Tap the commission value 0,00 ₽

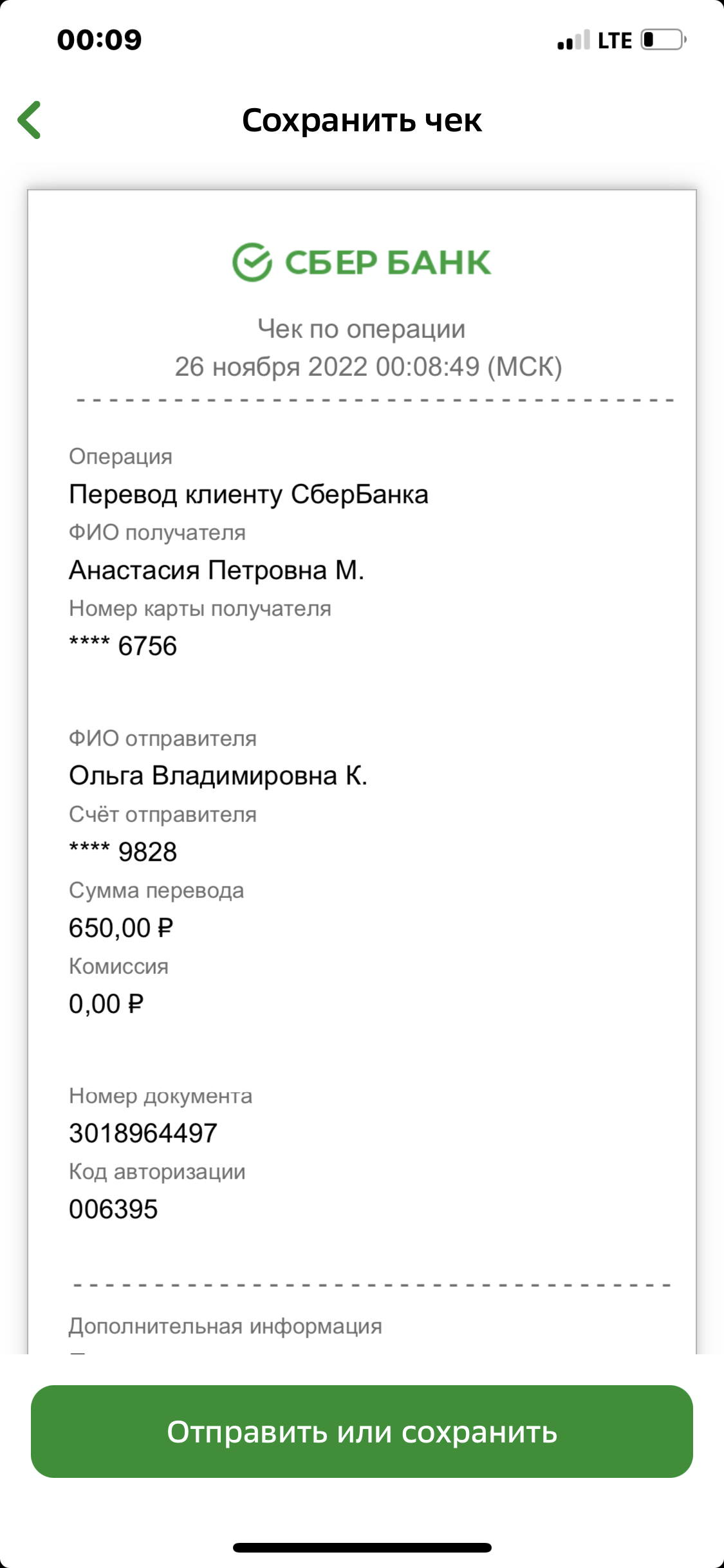(x=106, y=1004)
